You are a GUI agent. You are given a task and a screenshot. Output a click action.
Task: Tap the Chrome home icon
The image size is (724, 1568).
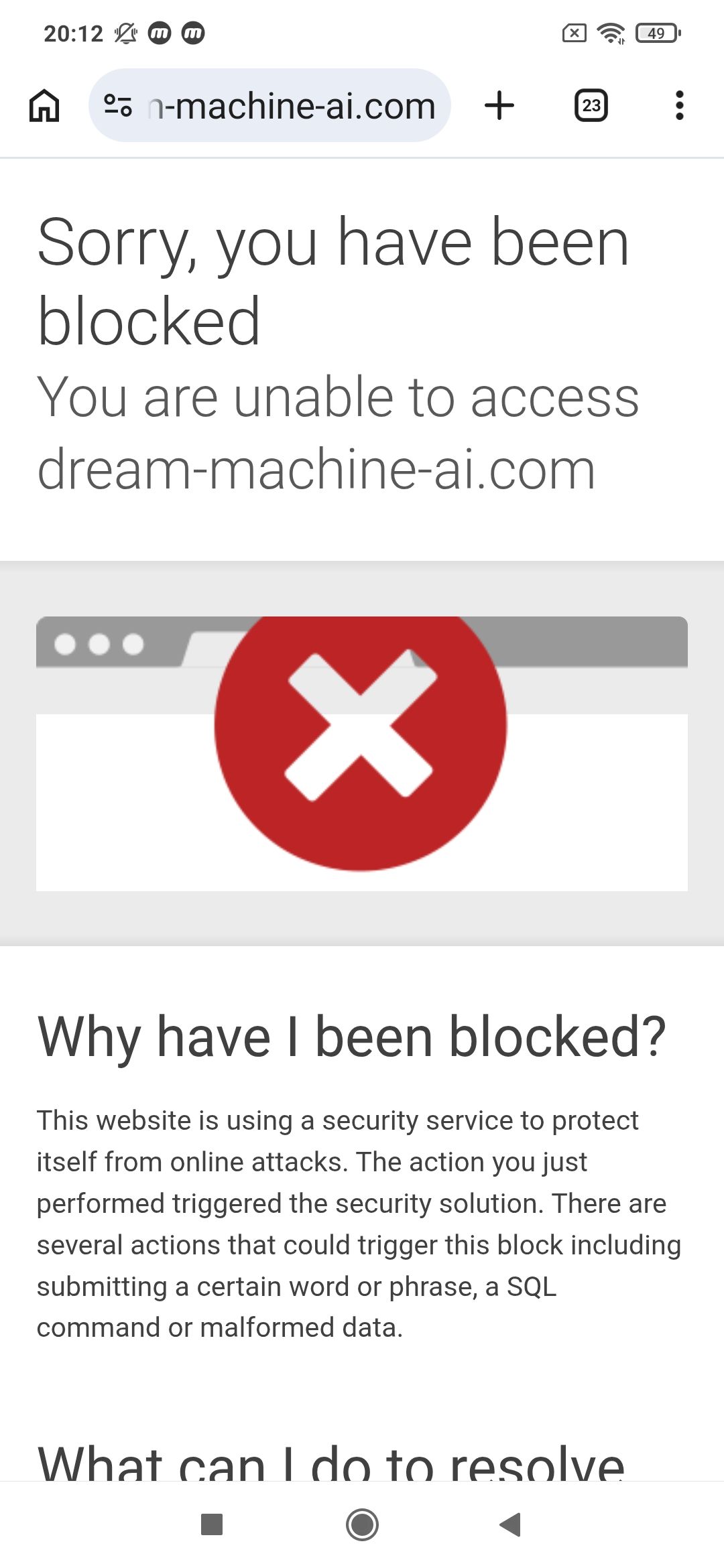click(x=44, y=106)
